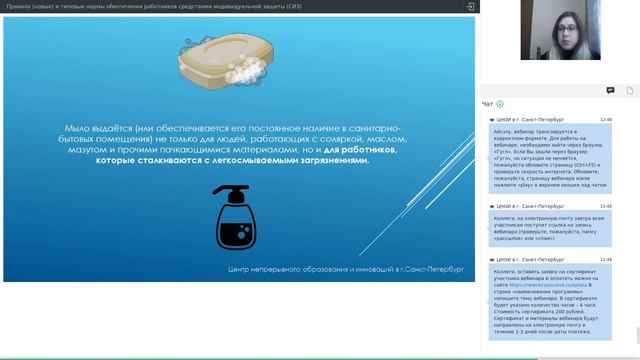Click the 12:48 timestamp above the Айсулу message
This screenshot has width=640, height=360.
pyautogui.click(x=606, y=120)
